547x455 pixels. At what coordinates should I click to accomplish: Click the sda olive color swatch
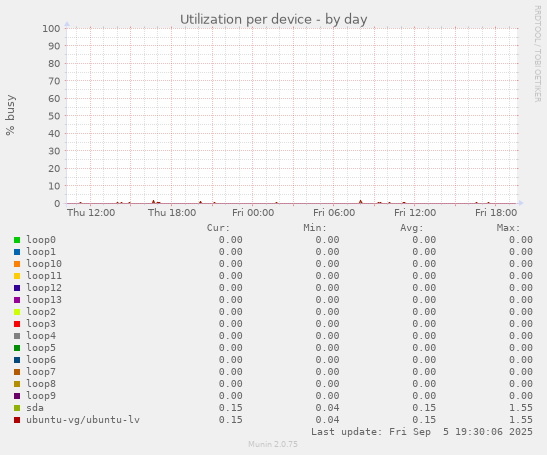[x=17, y=408]
